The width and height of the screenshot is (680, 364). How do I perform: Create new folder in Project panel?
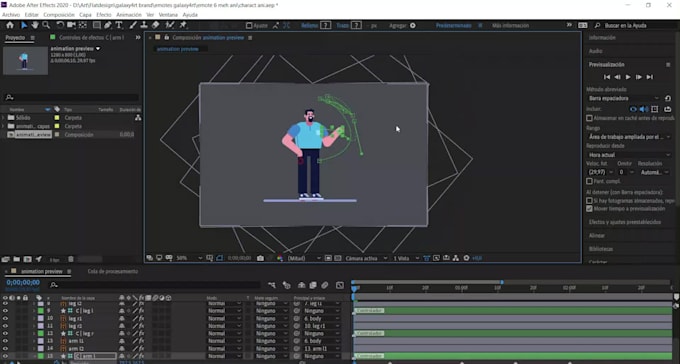[x=16, y=259]
